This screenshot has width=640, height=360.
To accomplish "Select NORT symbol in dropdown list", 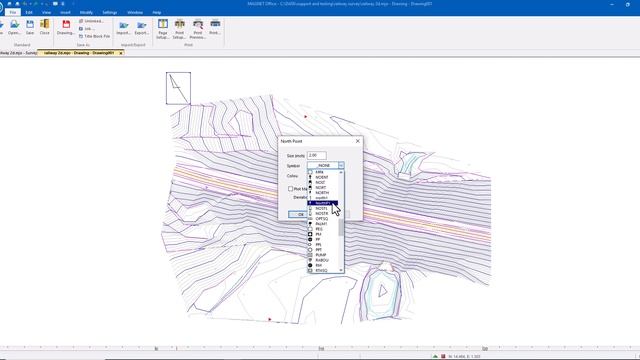I will click(323, 187).
